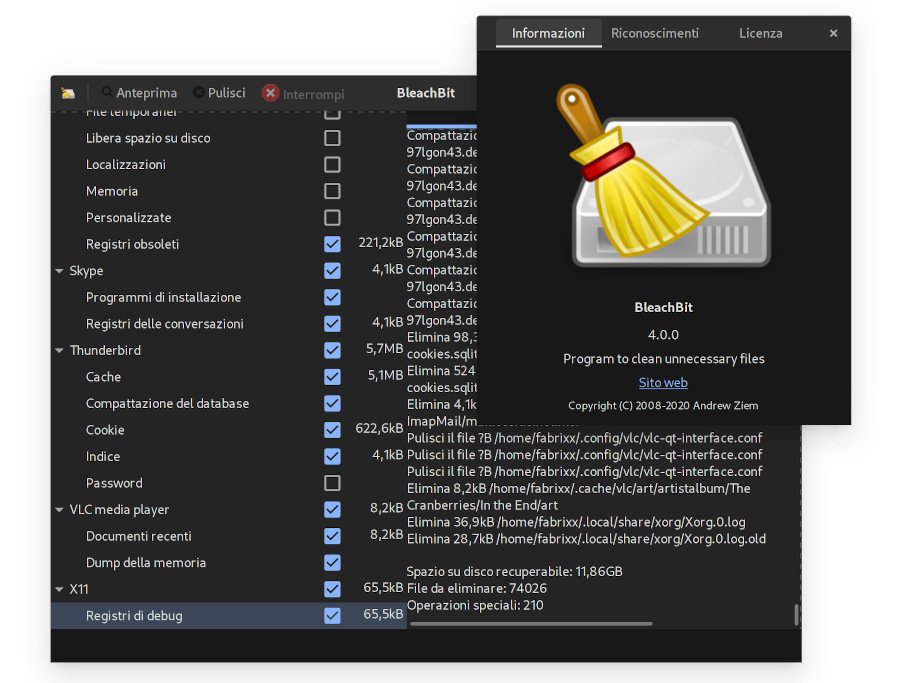Select the VLC media player label

(119, 509)
